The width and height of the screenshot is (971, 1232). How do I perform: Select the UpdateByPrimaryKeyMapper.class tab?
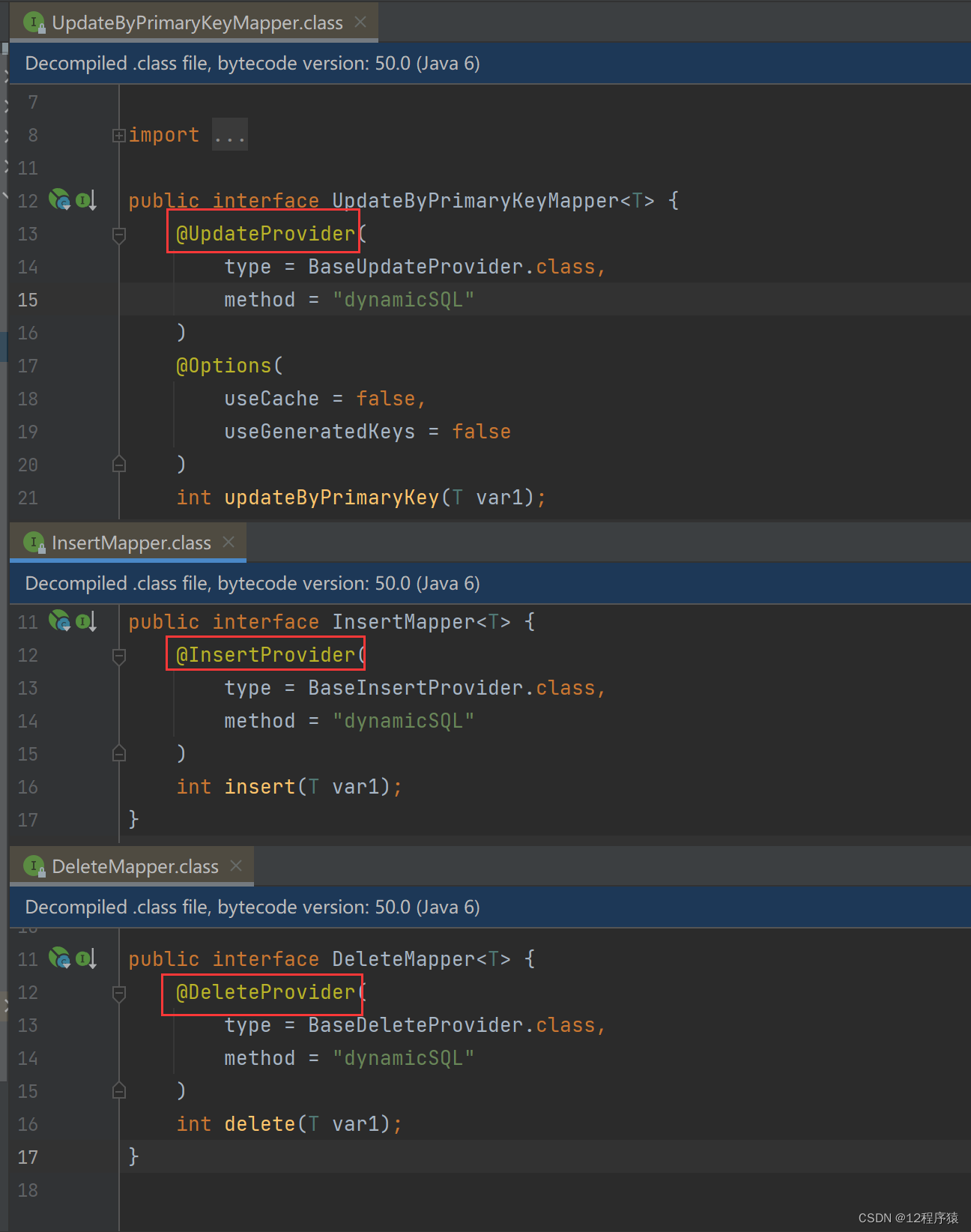193,23
